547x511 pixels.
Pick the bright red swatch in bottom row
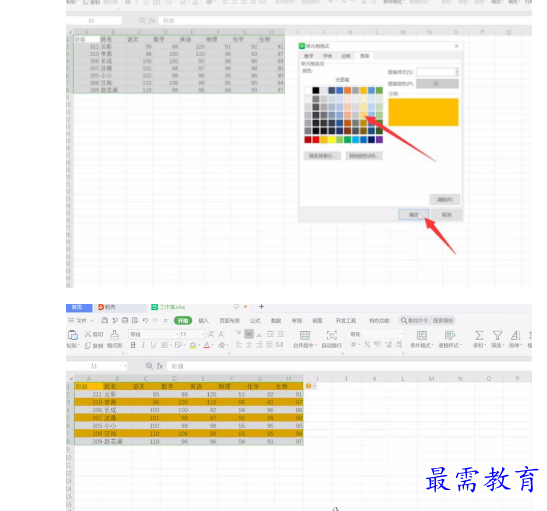pyautogui.click(x=316, y=140)
